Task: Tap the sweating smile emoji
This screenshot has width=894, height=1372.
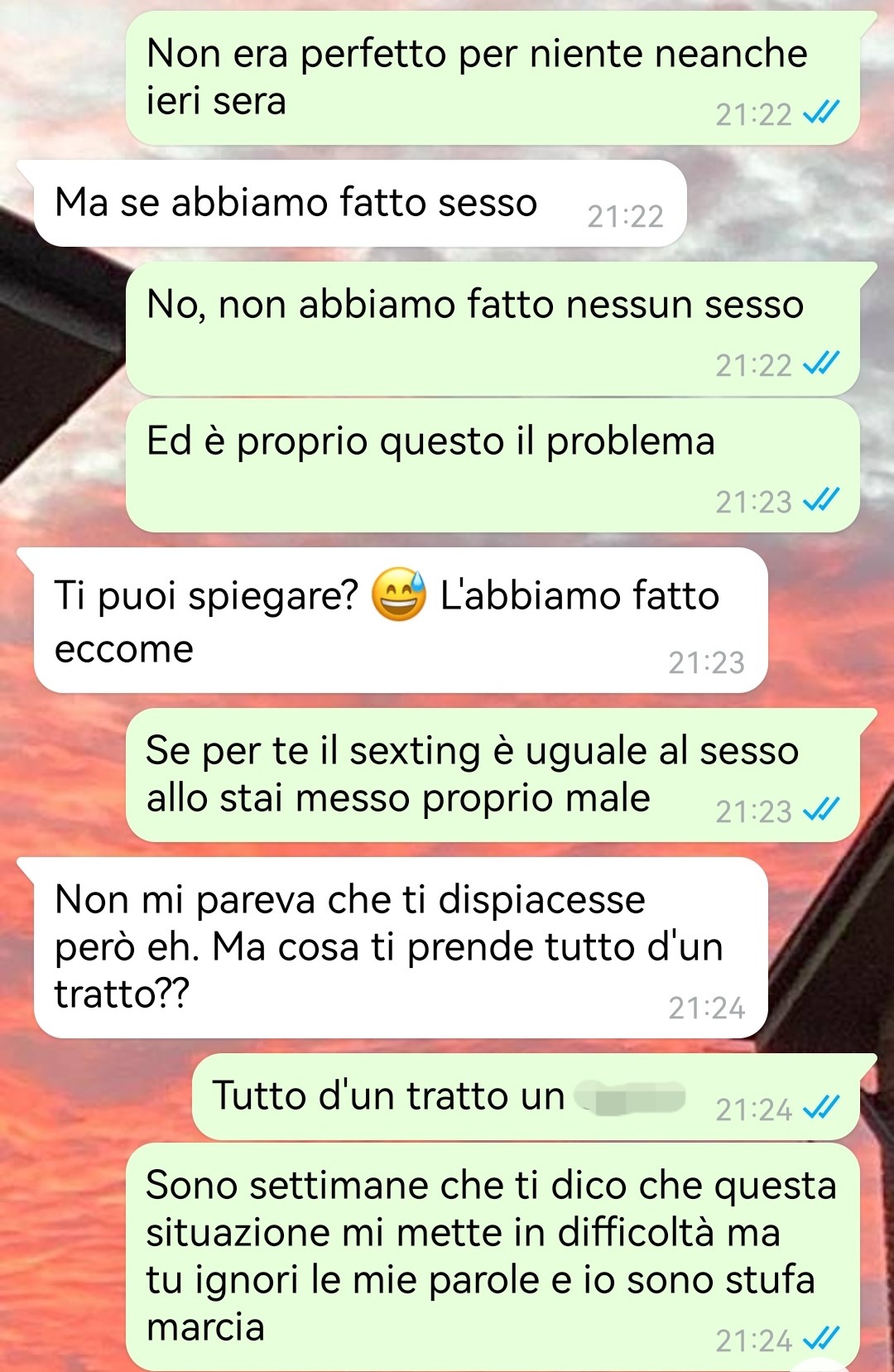Action: coord(399,595)
